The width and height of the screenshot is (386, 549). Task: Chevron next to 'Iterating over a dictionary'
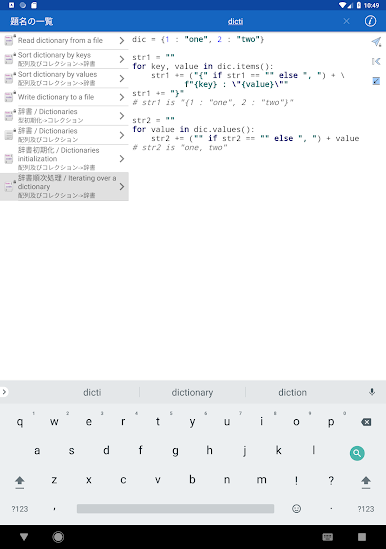coord(122,187)
